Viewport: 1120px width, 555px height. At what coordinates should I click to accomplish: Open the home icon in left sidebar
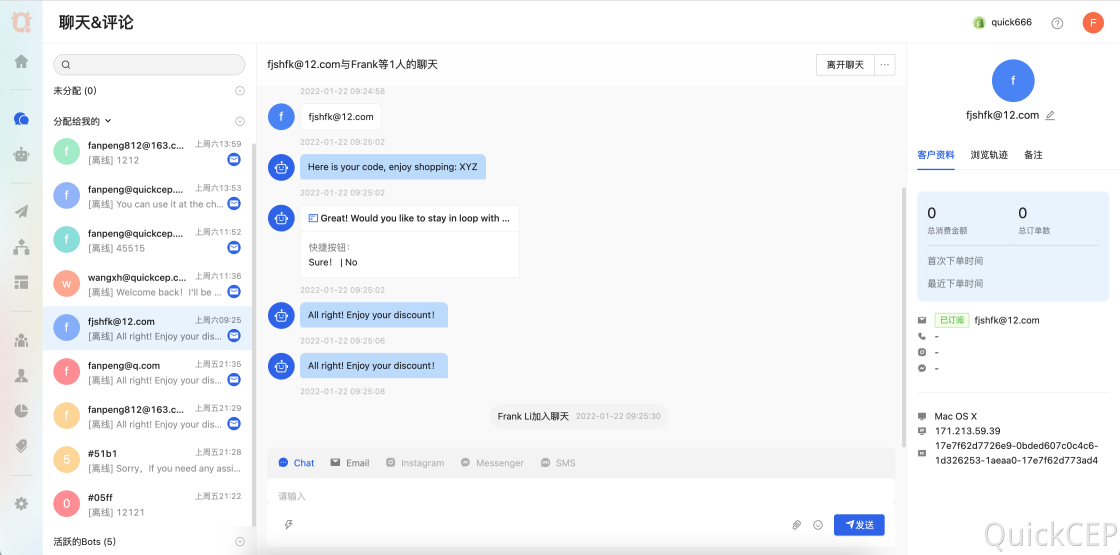pyautogui.click(x=21, y=61)
